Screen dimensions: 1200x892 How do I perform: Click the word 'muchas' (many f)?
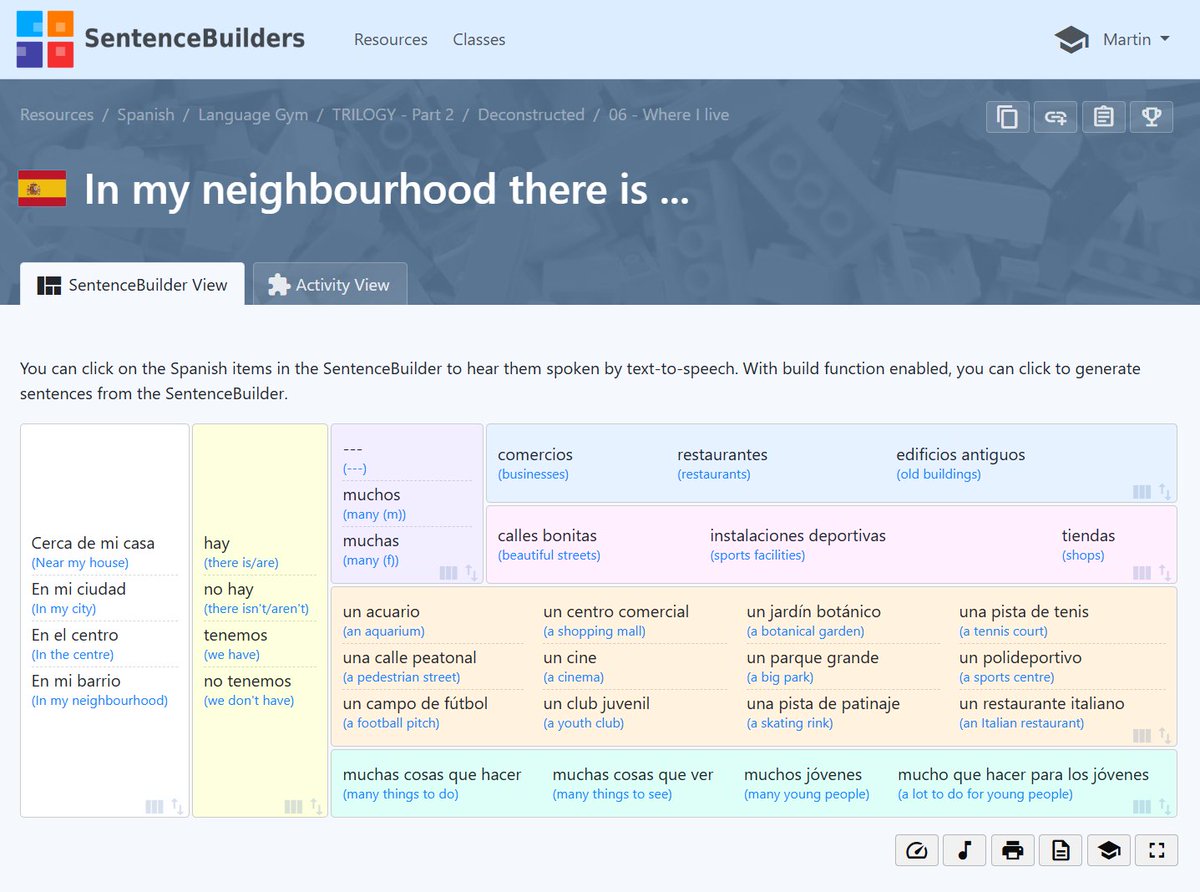pyautogui.click(x=371, y=541)
